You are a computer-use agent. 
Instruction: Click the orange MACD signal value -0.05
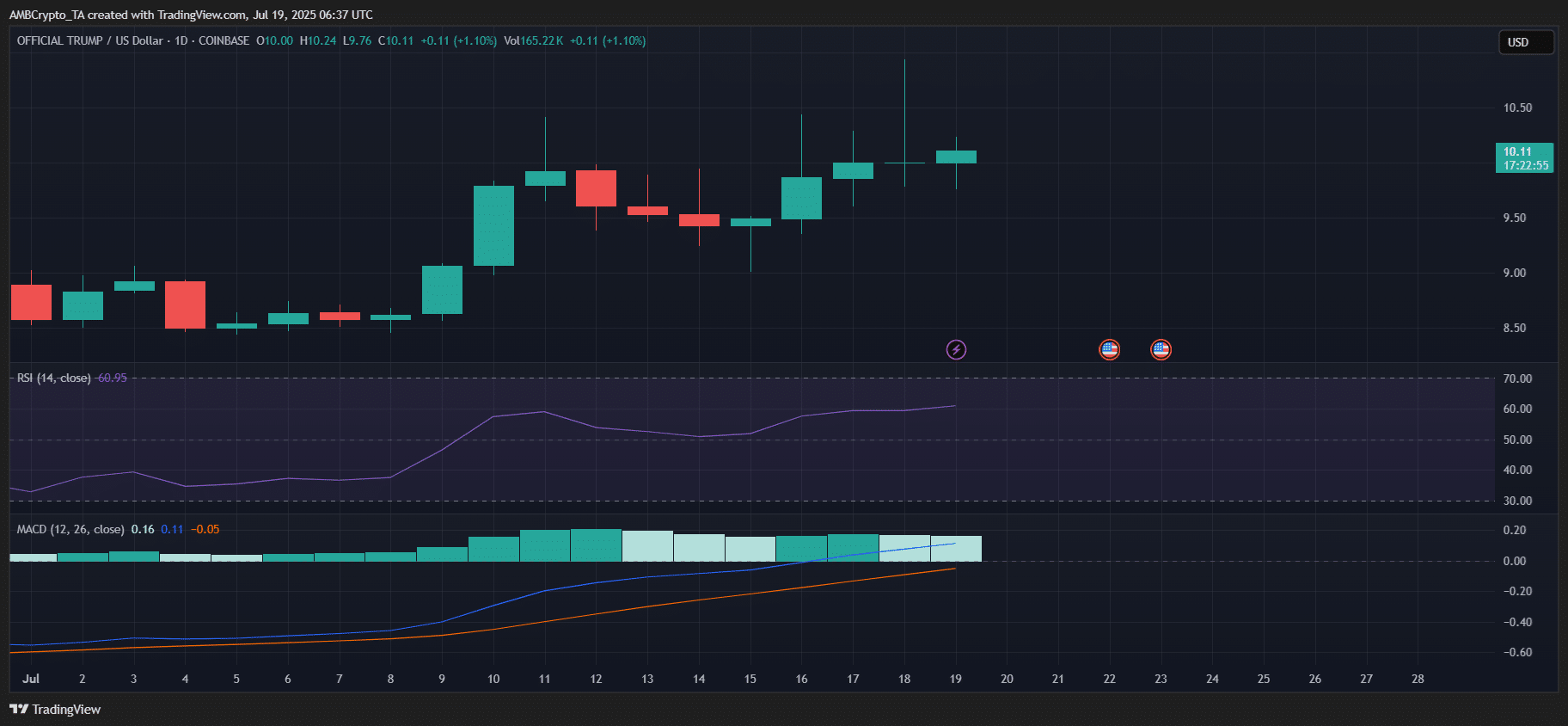205,529
